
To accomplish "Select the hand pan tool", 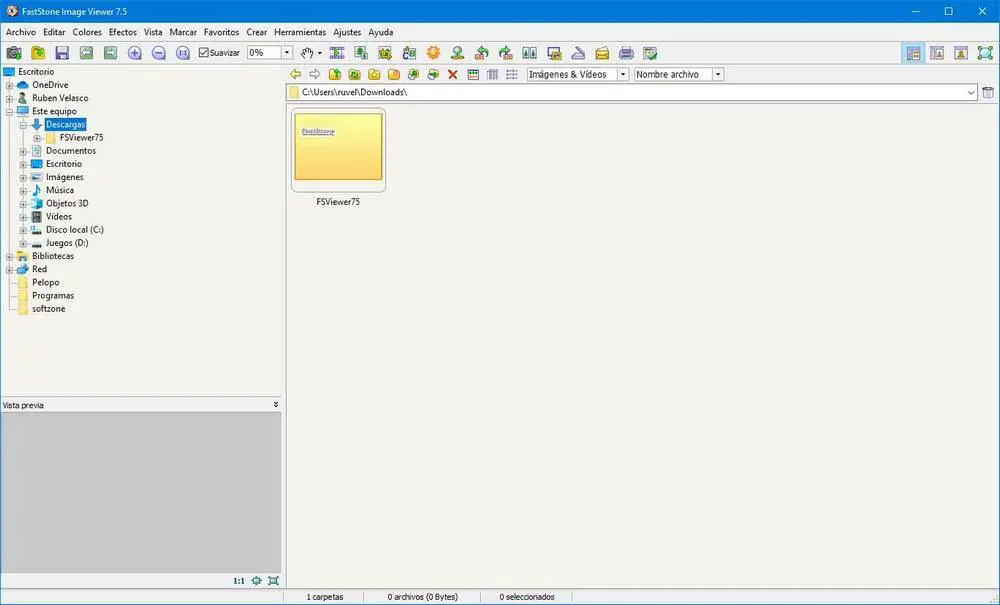I will (x=307, y=53).
